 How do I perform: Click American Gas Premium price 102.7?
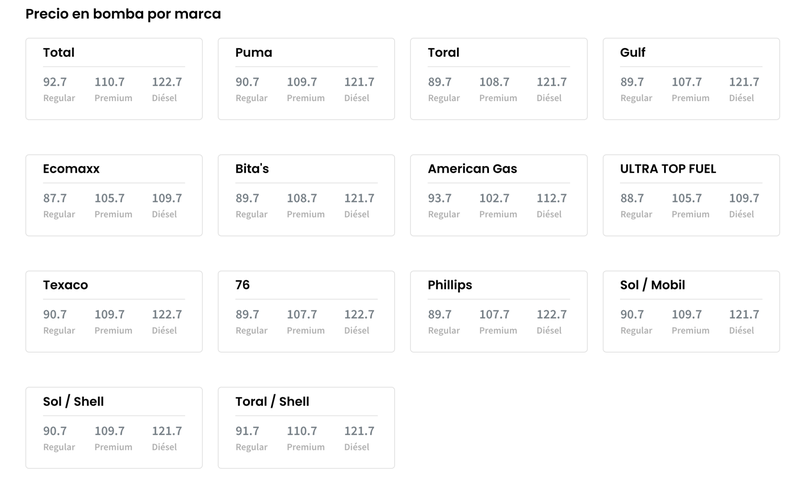tap(494, 198)
